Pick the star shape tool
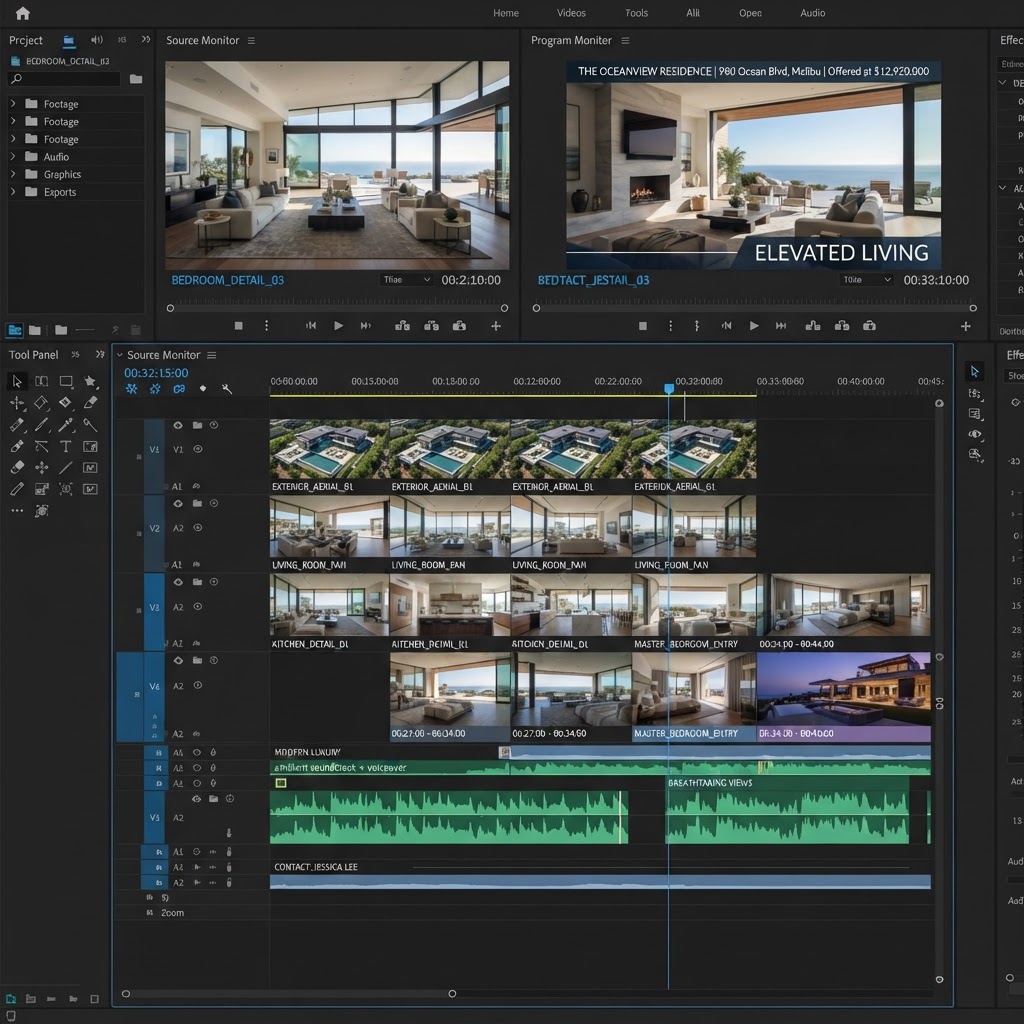This screenshot has width=1024, height=1024. pos(90,381)
